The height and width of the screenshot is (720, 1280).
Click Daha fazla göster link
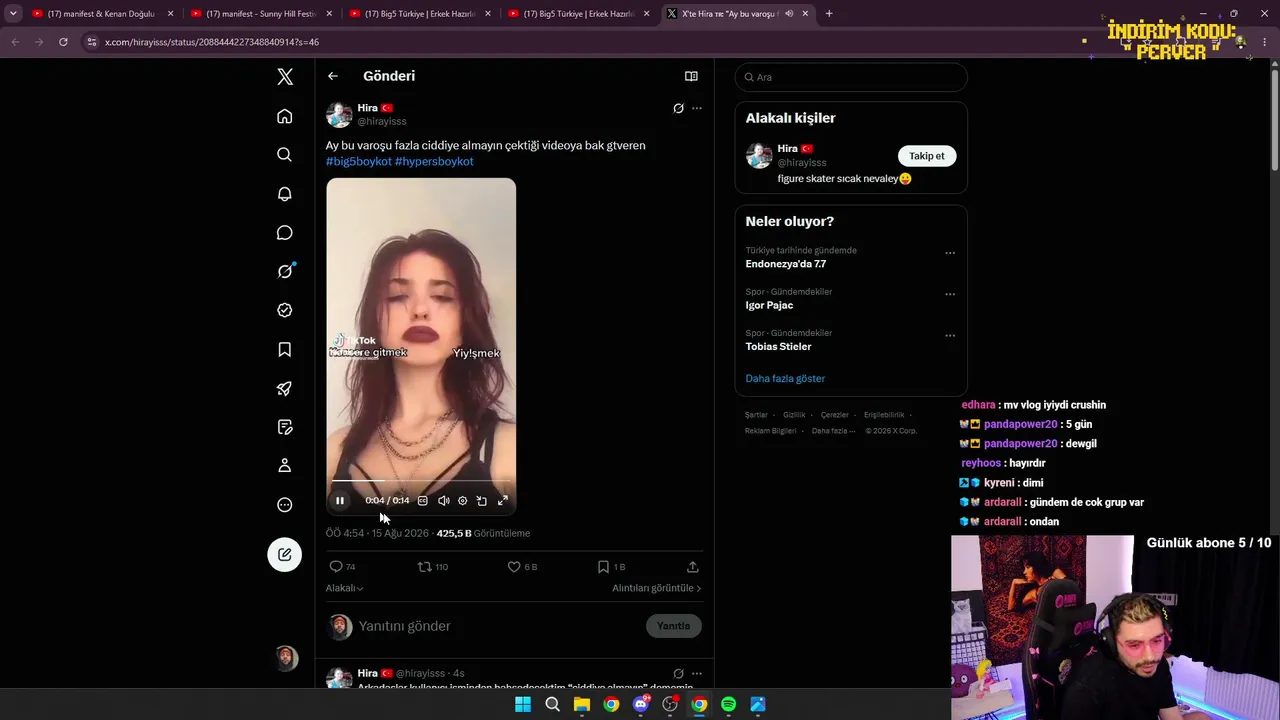click(x=785, y=379)
